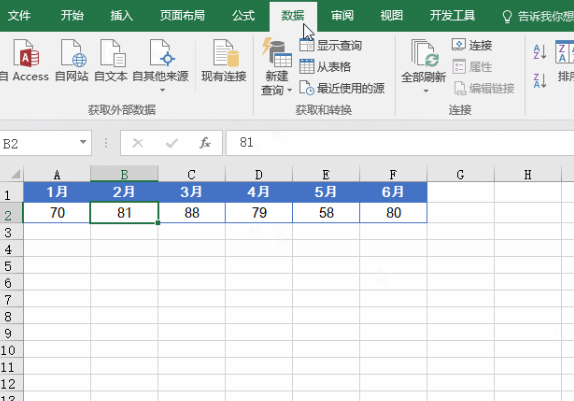
Task: Select the cell containing 70
Action: click(x=57, y=212)
